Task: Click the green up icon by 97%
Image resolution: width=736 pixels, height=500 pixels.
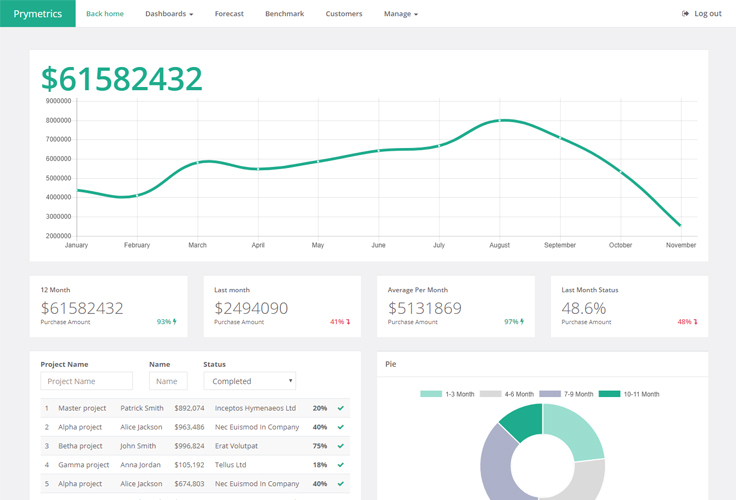Action: pos(522,322)
